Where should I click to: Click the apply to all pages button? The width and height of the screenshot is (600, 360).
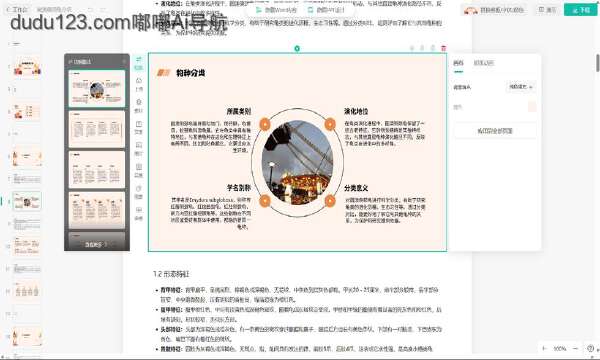tap(495, 131)
